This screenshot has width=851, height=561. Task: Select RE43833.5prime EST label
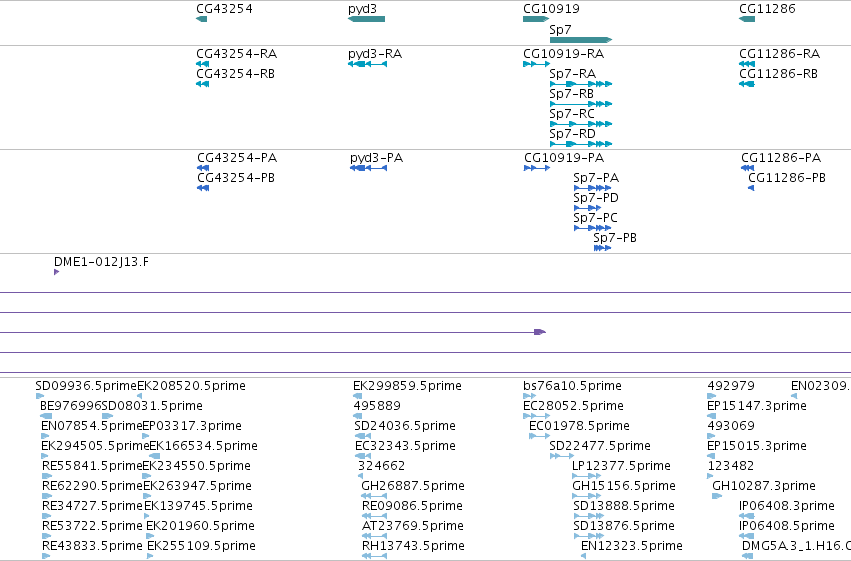coord(92,546)
